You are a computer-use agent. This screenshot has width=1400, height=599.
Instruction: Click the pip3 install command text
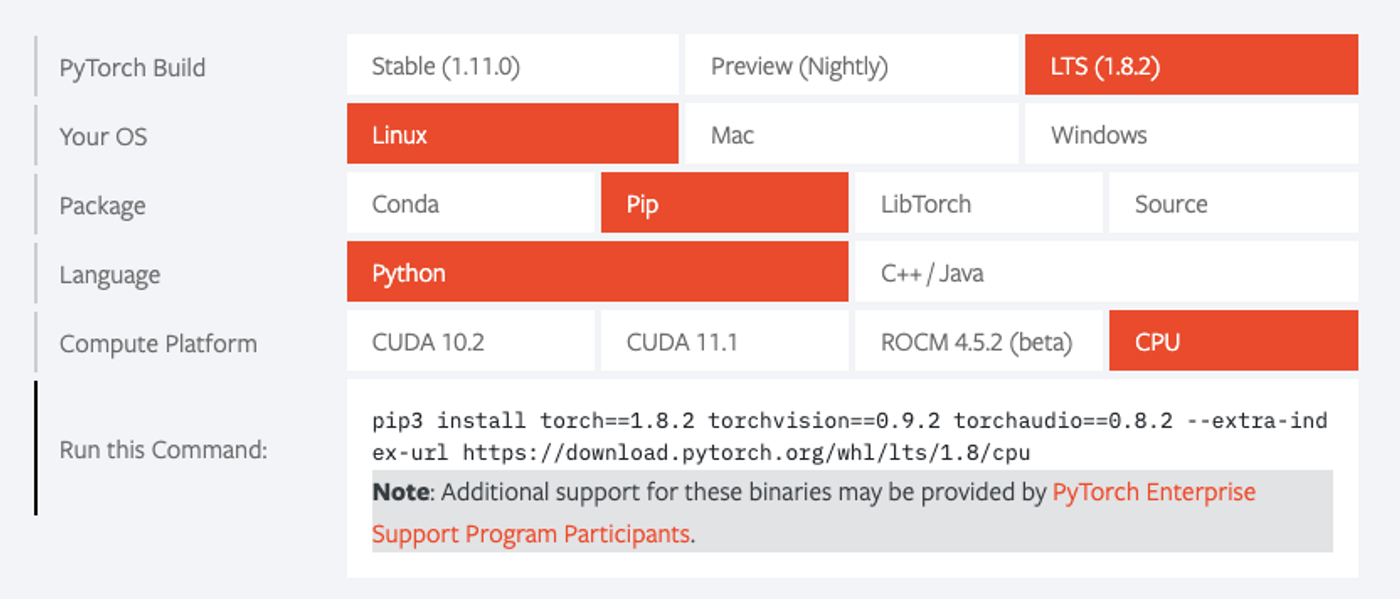point(850,436)
